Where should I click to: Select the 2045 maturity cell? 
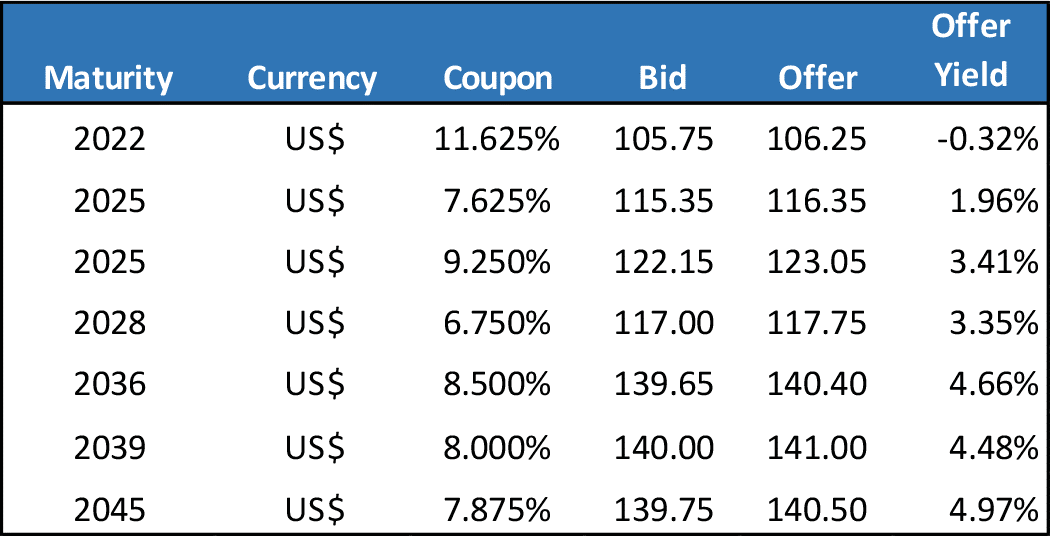click(109, 510)
